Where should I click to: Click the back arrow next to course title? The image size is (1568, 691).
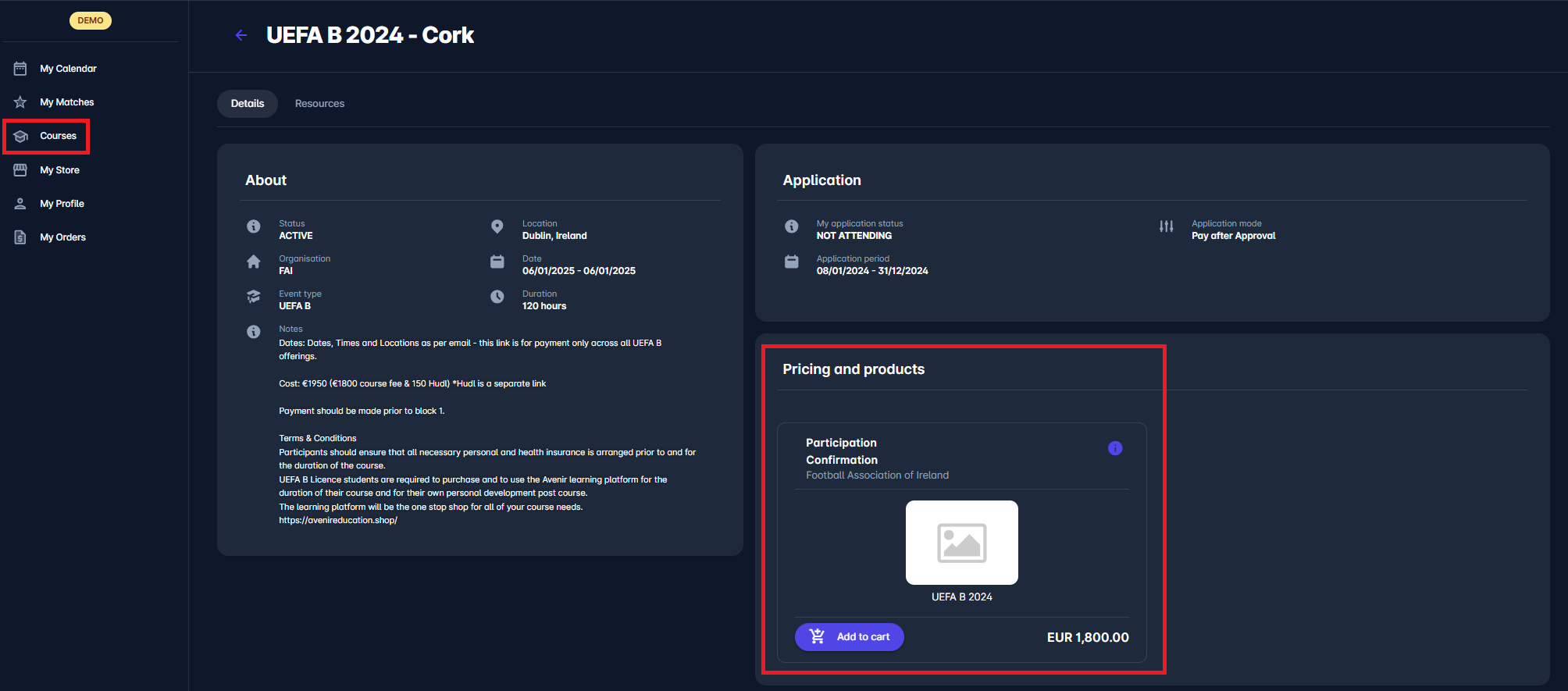pos(241,35)
